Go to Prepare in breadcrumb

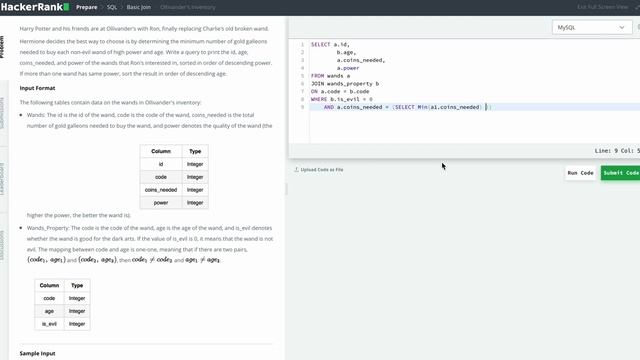(87, 7)
